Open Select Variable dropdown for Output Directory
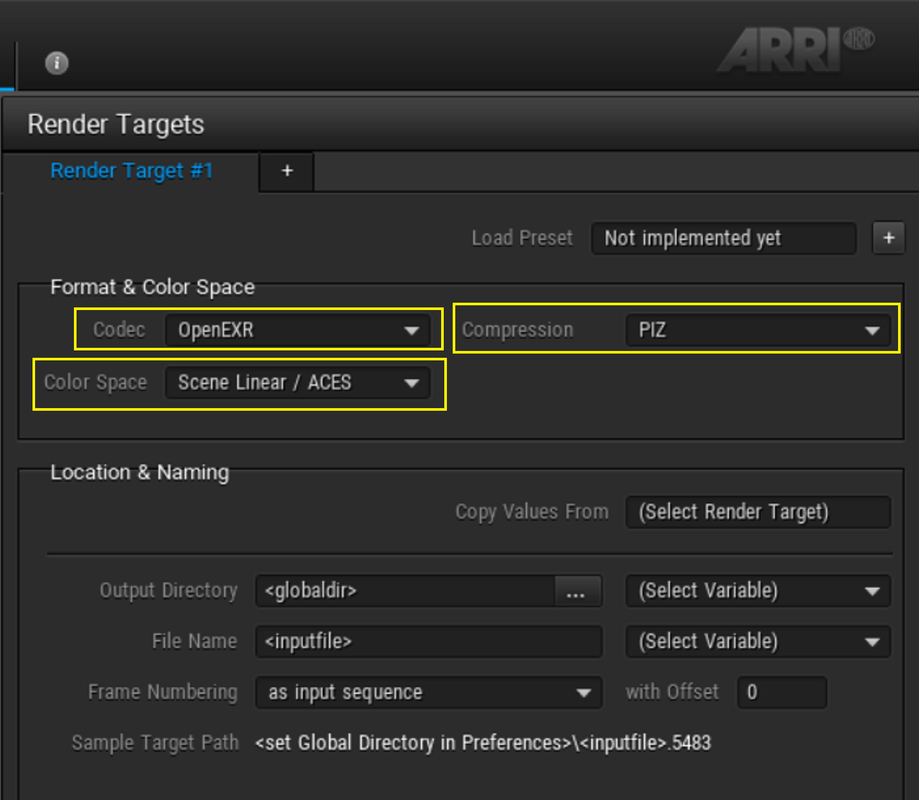The width and height of the screenshot is (919, 800). click(x=758, y=591)
